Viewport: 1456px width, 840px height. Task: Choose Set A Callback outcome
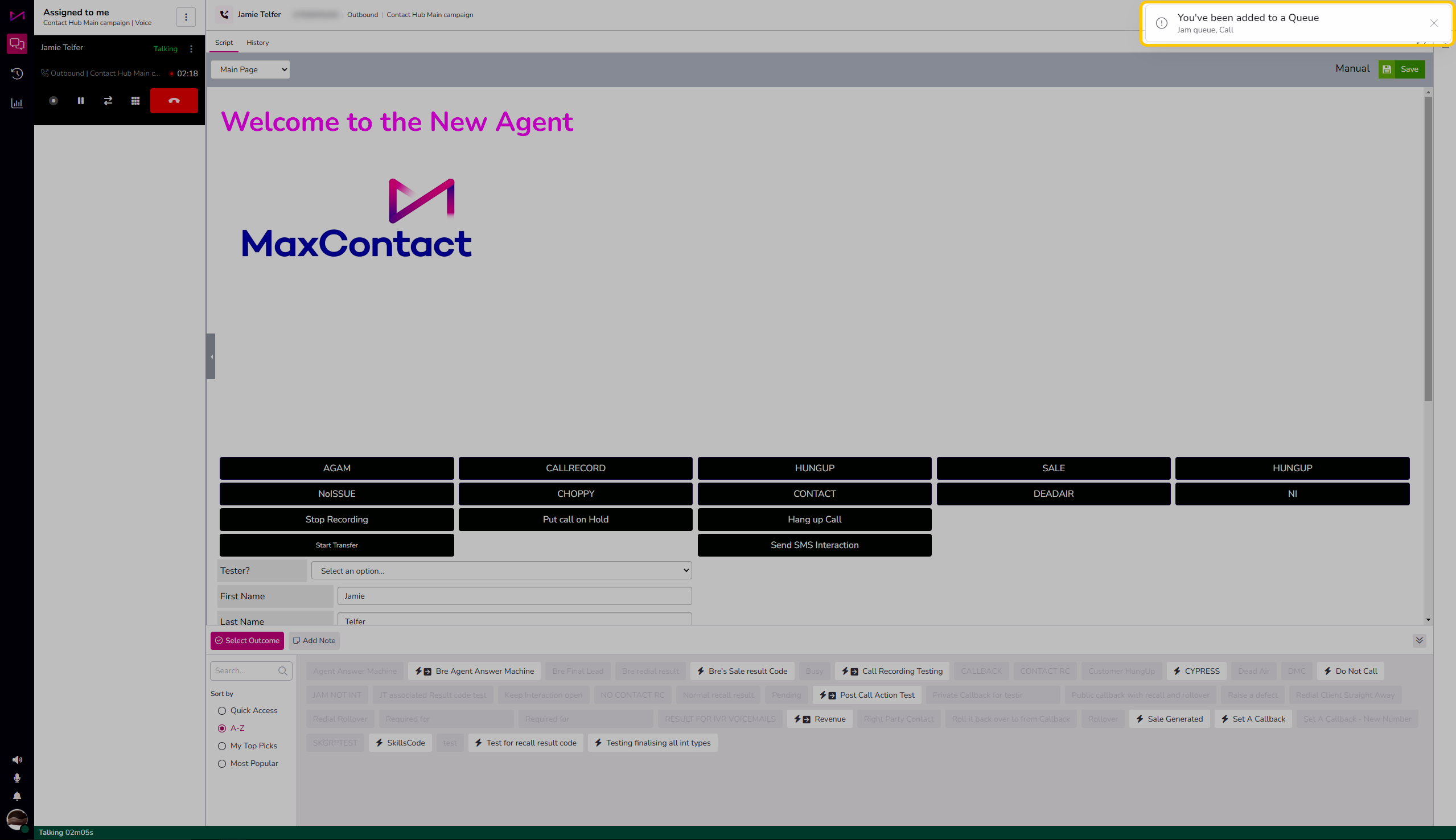tap(1253, 719)
